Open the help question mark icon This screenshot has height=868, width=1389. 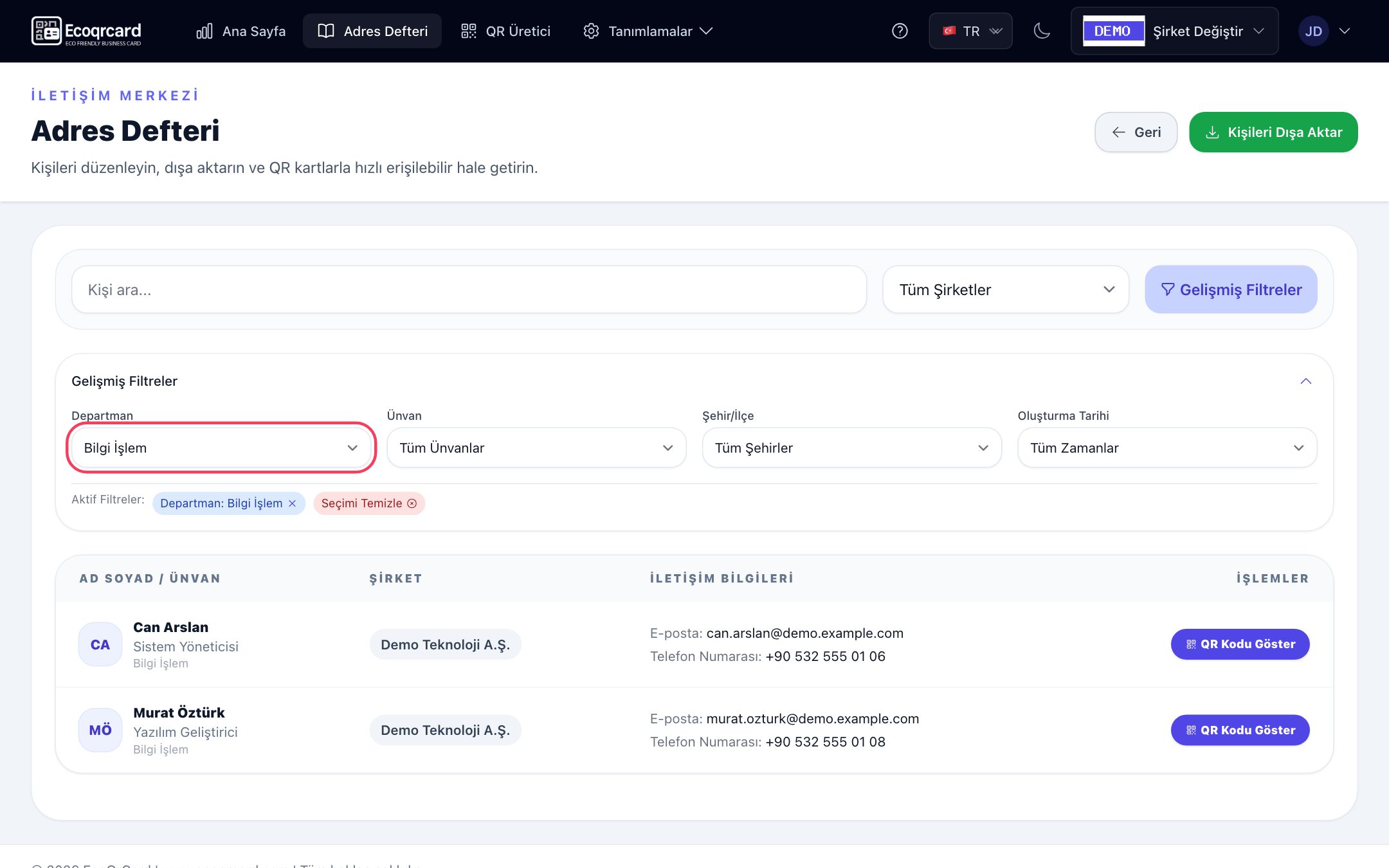point(900,31)
